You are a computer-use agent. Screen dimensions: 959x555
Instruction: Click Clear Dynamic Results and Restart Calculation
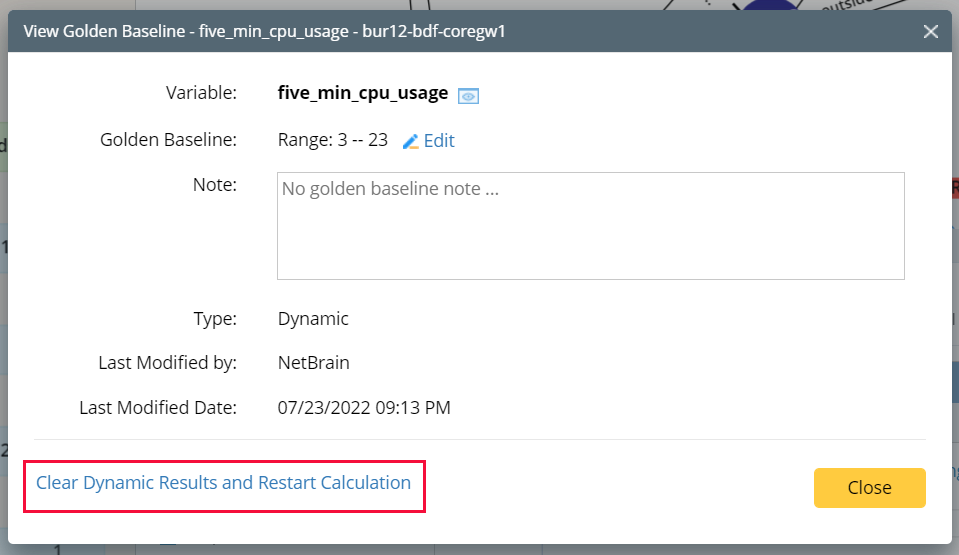pyautogui.click(x=223, y=483)
